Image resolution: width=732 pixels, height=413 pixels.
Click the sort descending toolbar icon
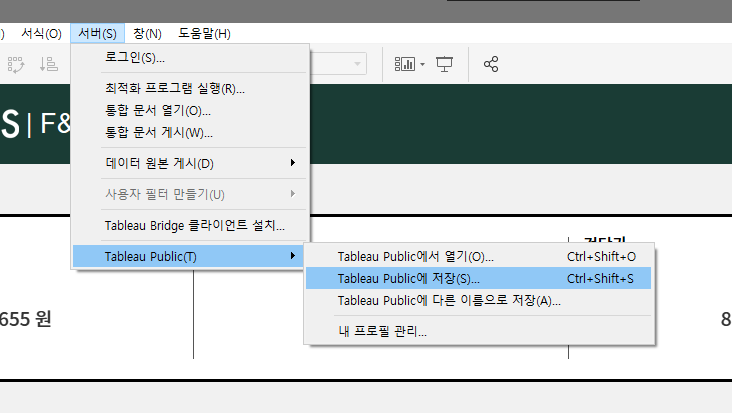coord(49,64)
